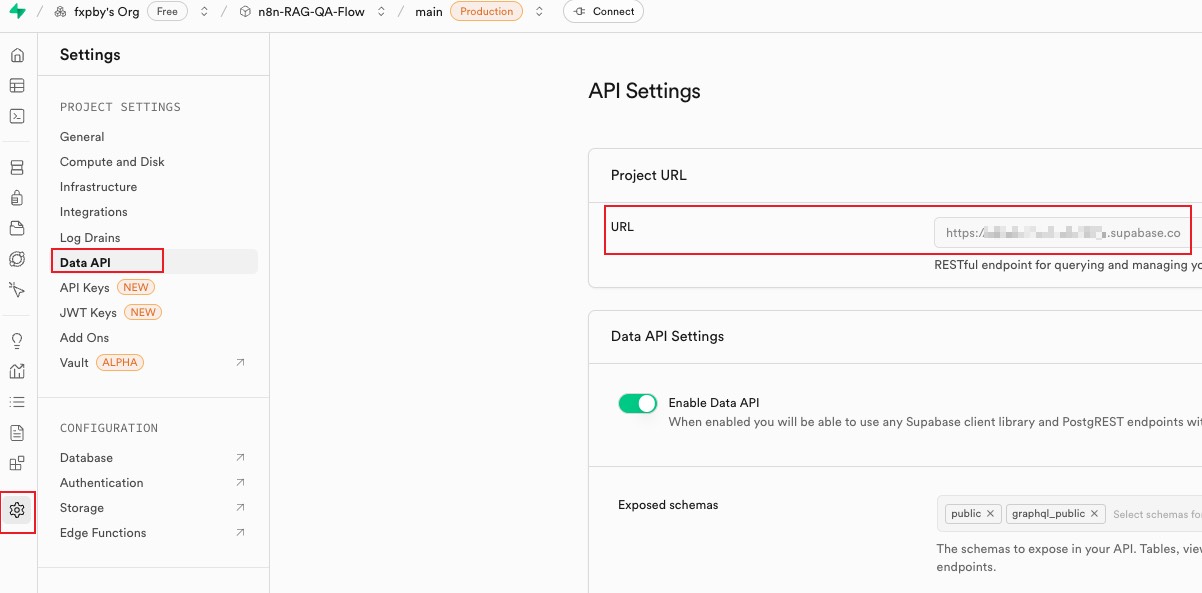Open Authentication lock icon in sidebar
1202x593 pixels.
coord(17,198)
